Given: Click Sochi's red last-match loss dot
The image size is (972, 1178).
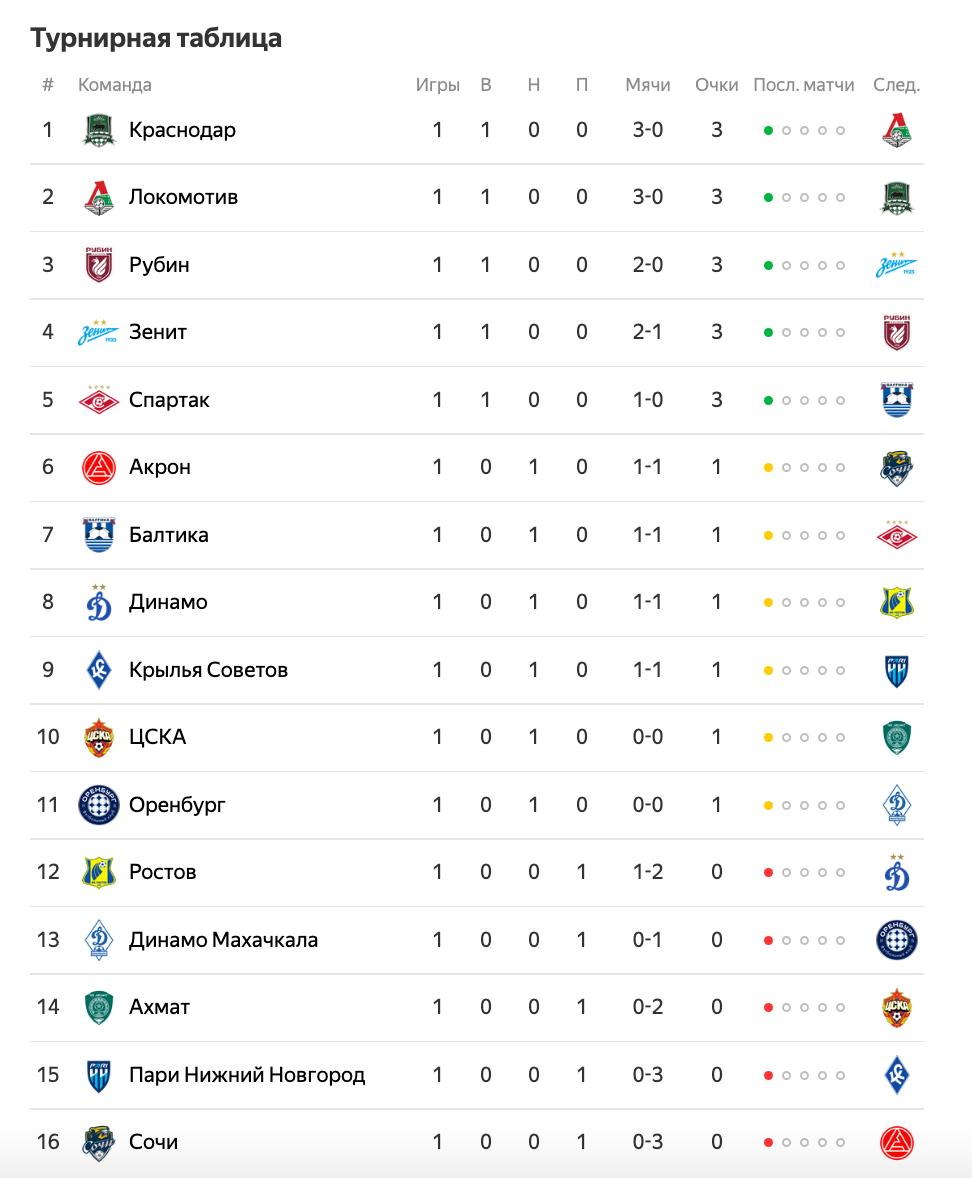Looking at the screenshot, I should pos(768,1143).
